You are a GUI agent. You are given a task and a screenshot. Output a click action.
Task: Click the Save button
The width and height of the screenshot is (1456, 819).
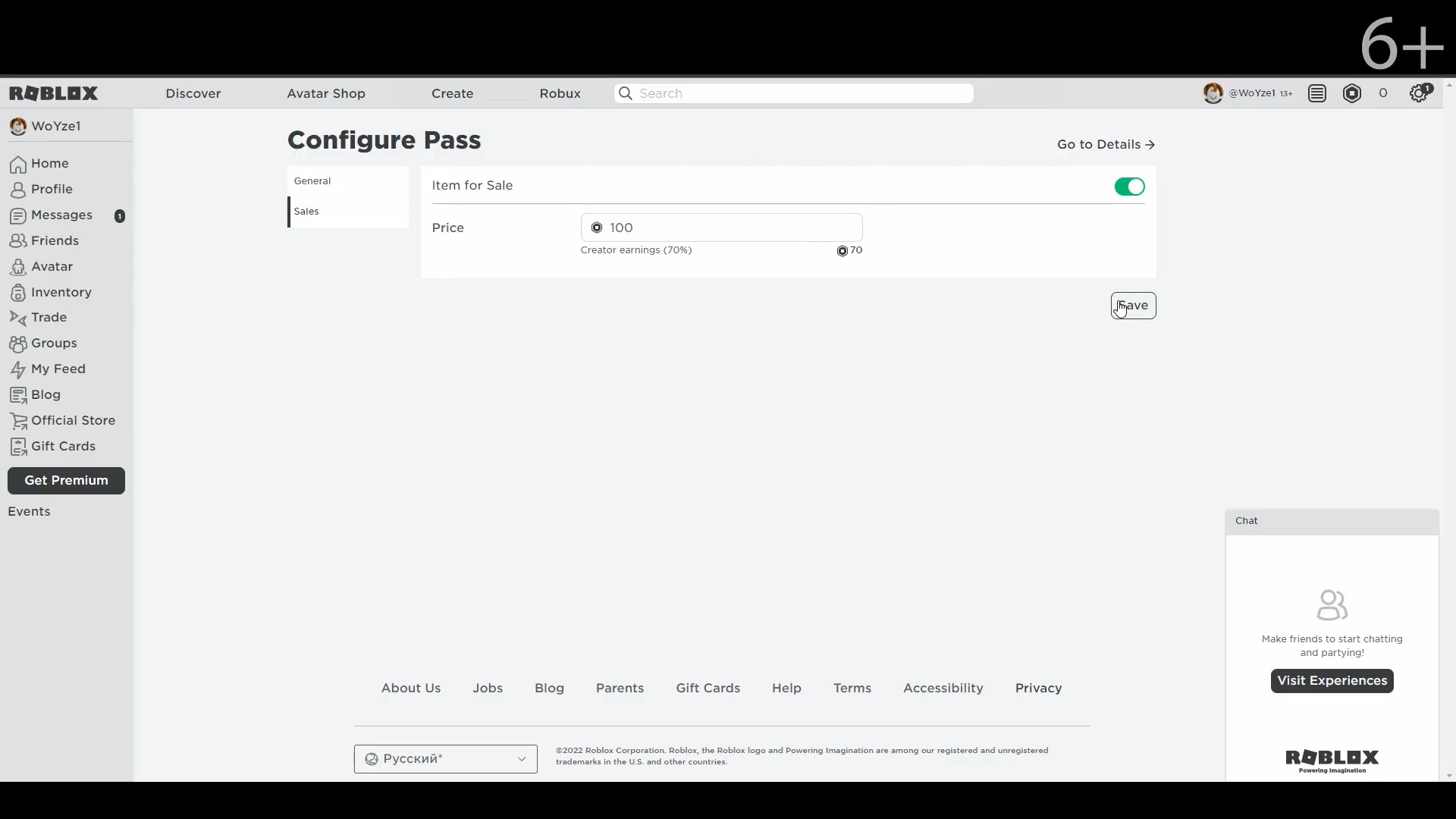(1134, 306)
